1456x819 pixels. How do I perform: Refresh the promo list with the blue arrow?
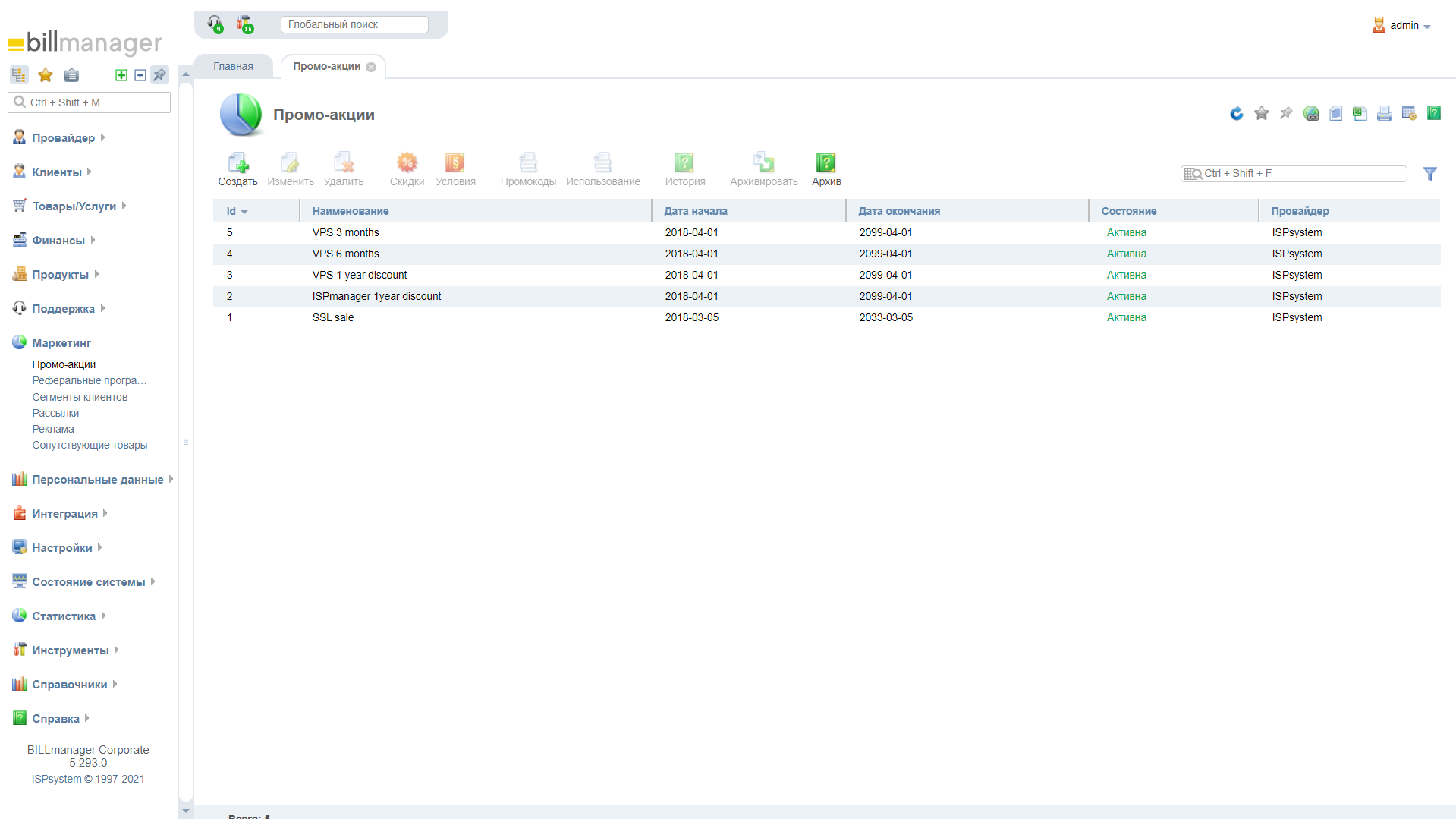[x=1237, y=114]
